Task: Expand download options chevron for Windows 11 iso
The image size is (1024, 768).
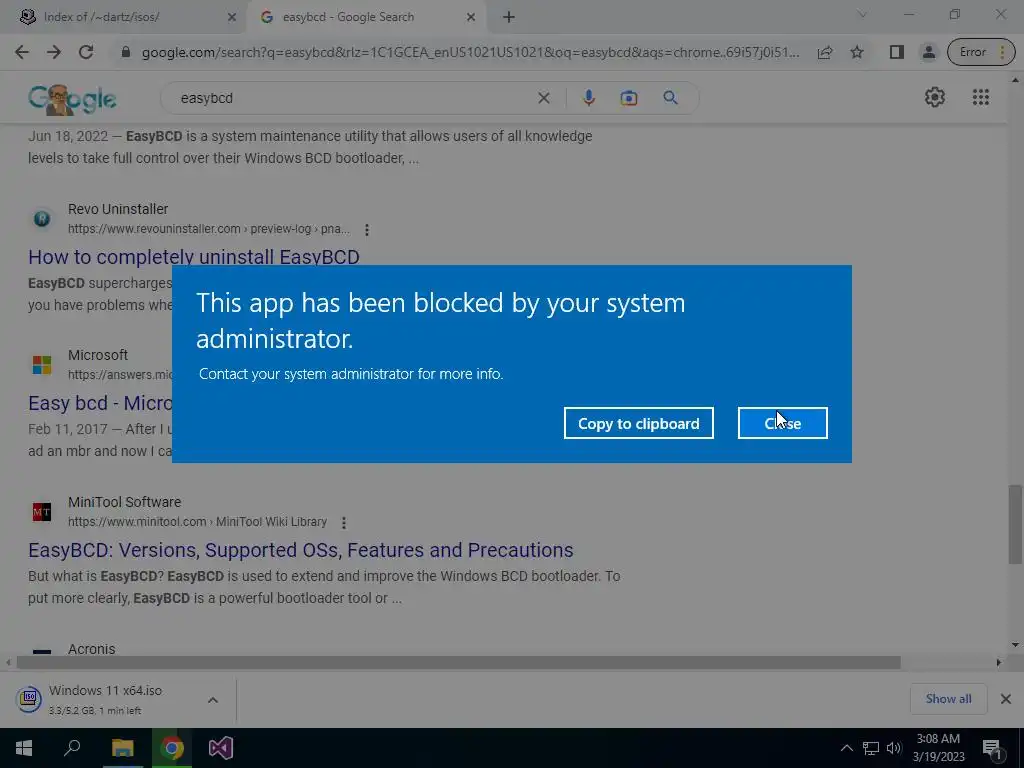Action: (213, 700)
